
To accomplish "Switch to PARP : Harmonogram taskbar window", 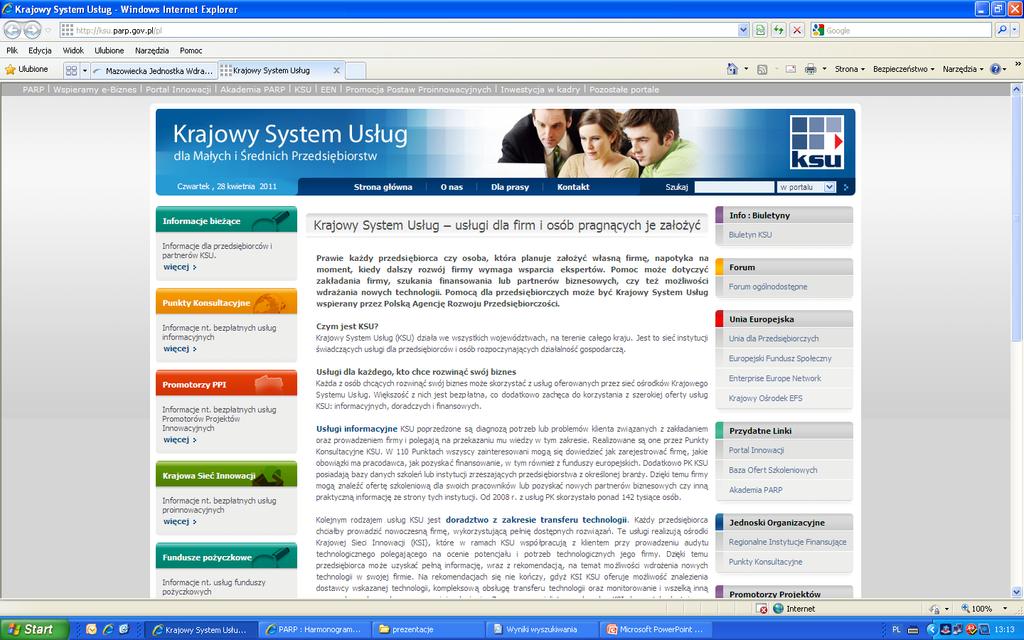I will click(x=314, y=630).
